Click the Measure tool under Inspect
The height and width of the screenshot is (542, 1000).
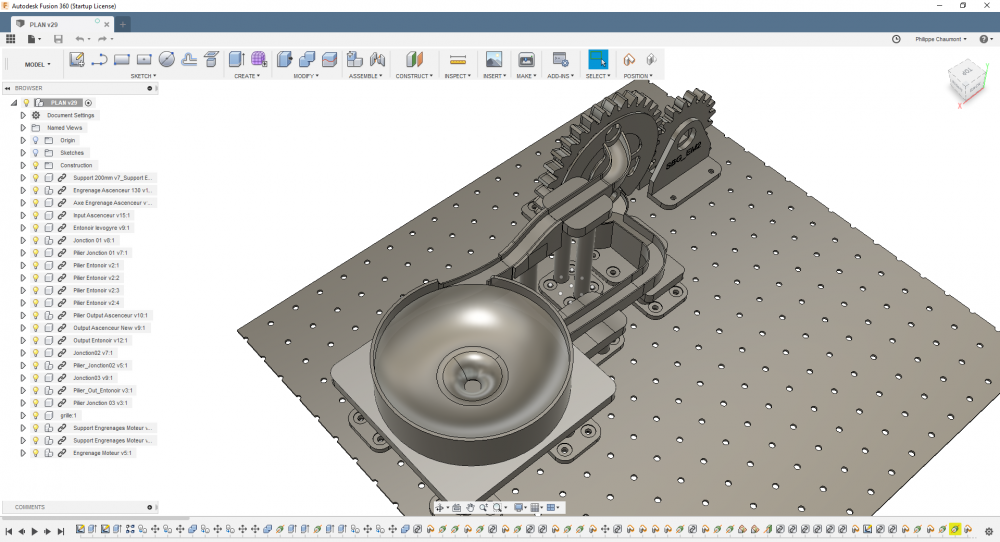click(457, 59)
